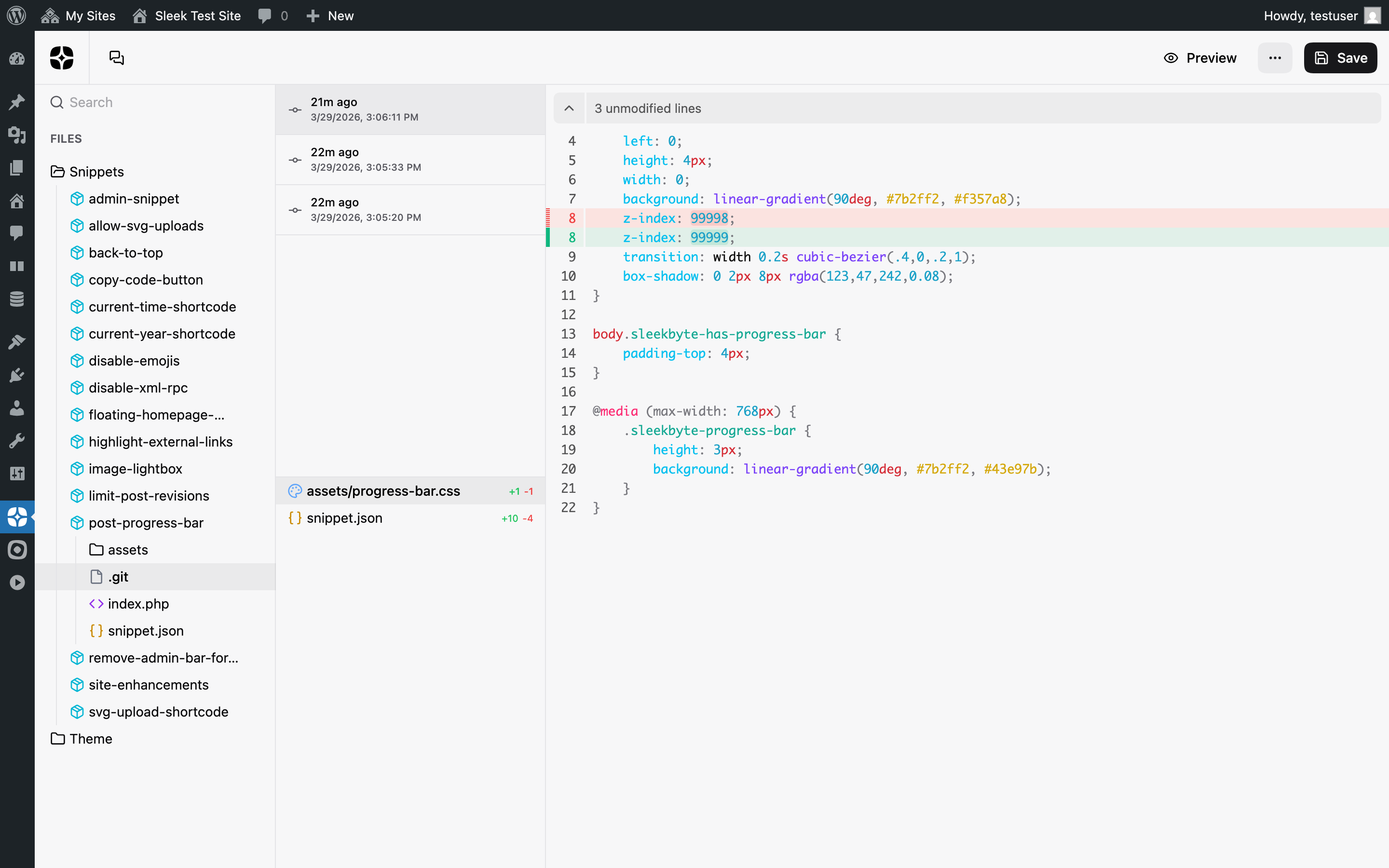Open the chat/feedback icon beside the logo

(117, 58)
